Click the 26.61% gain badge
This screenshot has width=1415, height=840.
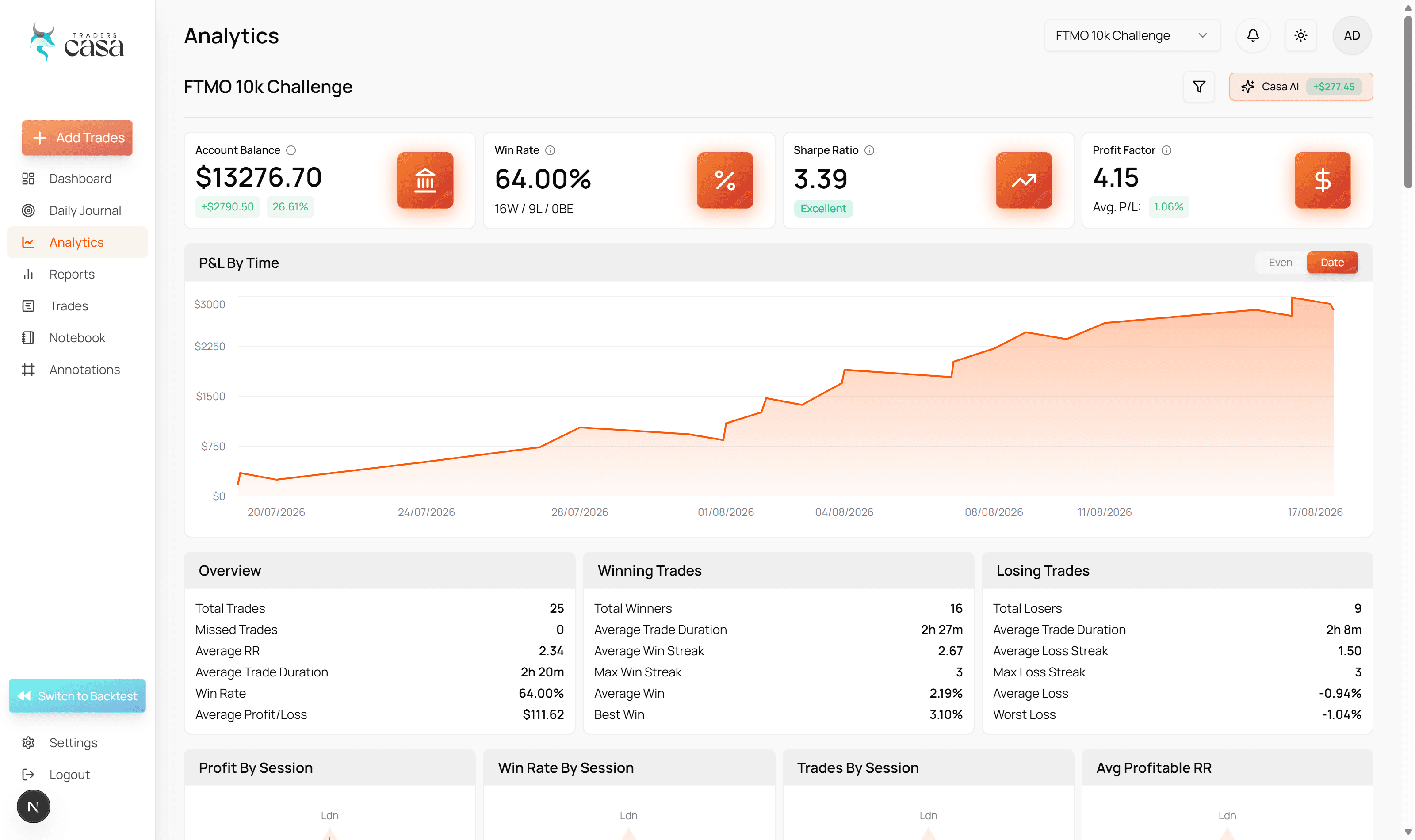tap(290, 206)
